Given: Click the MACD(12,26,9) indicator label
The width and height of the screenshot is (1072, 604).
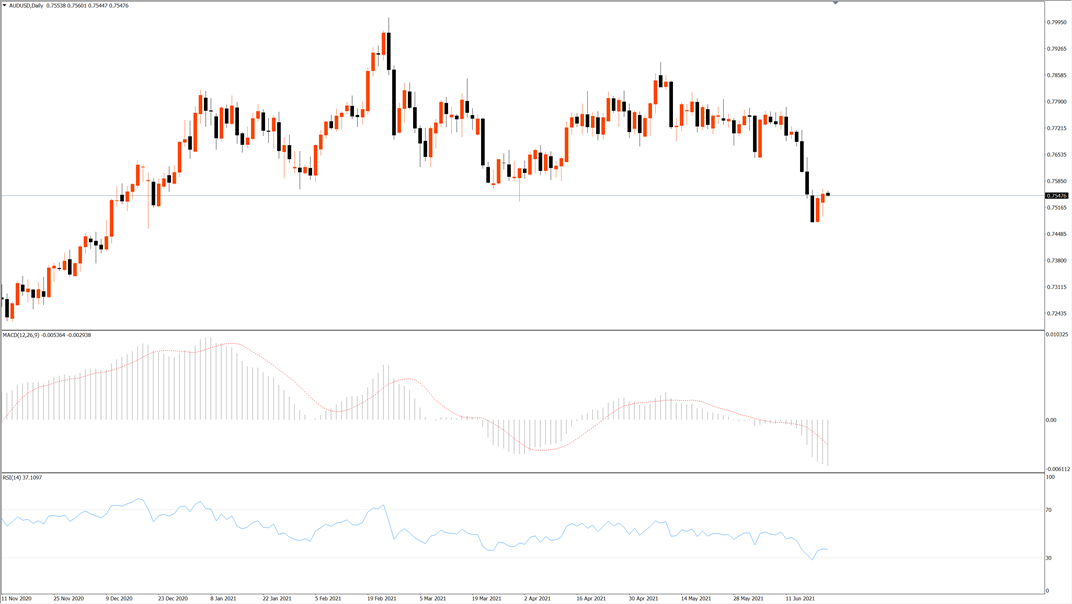Looking at the screenshot, I should point(21,335).
